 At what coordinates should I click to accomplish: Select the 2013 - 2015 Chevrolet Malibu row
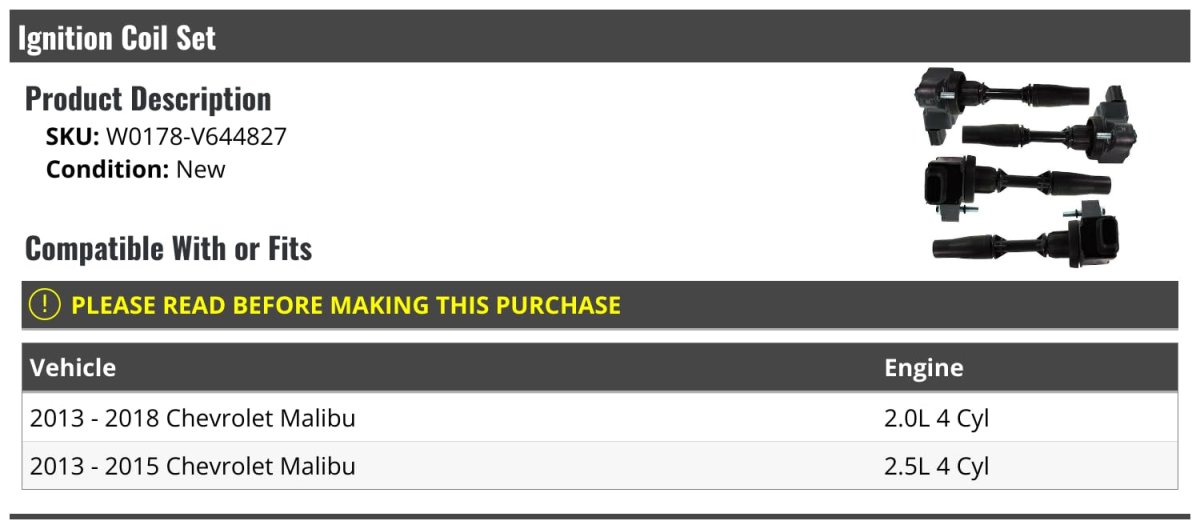600,466
